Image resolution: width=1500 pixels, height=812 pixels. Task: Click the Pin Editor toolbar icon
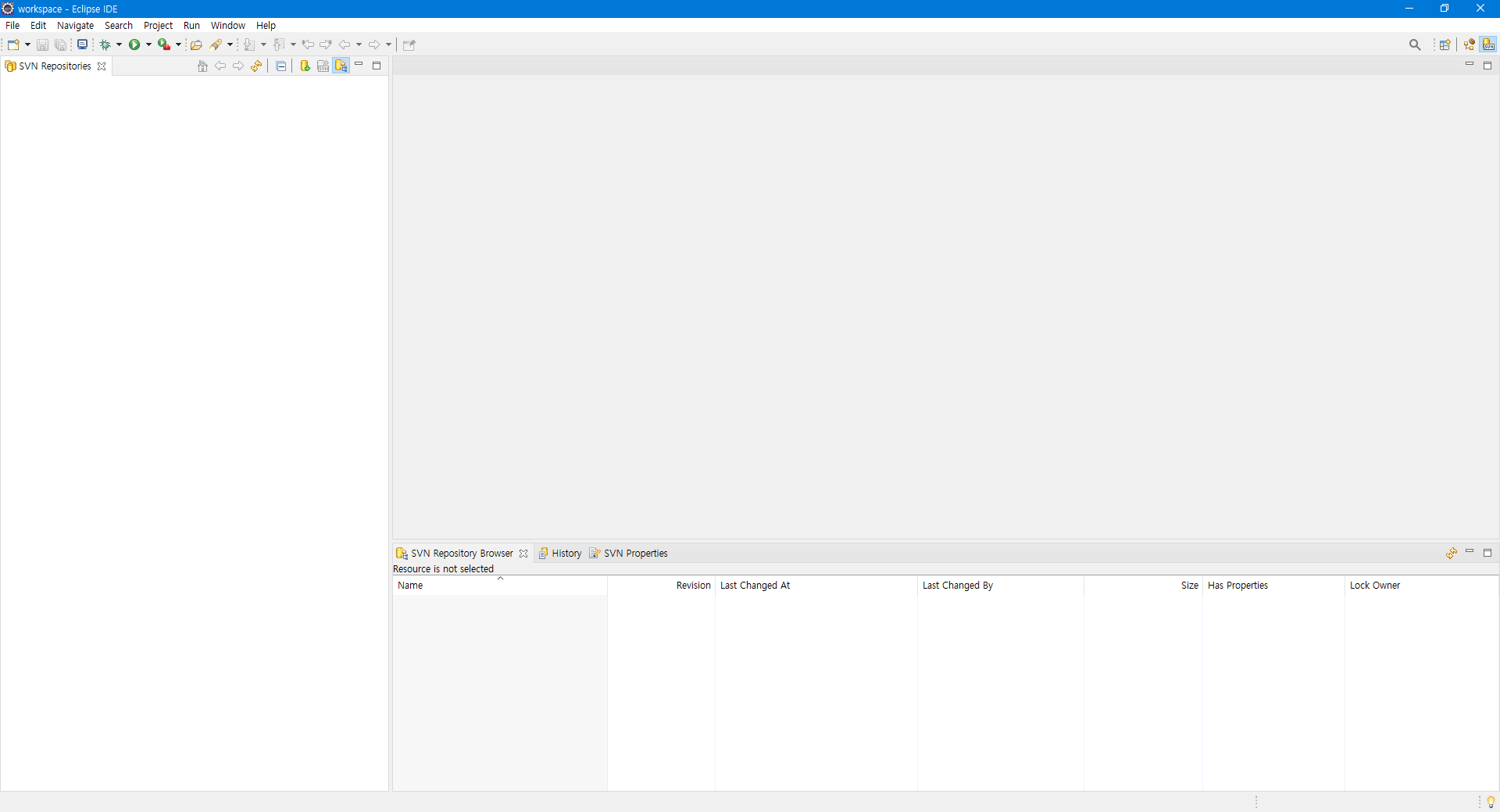(x=409, y=45)
